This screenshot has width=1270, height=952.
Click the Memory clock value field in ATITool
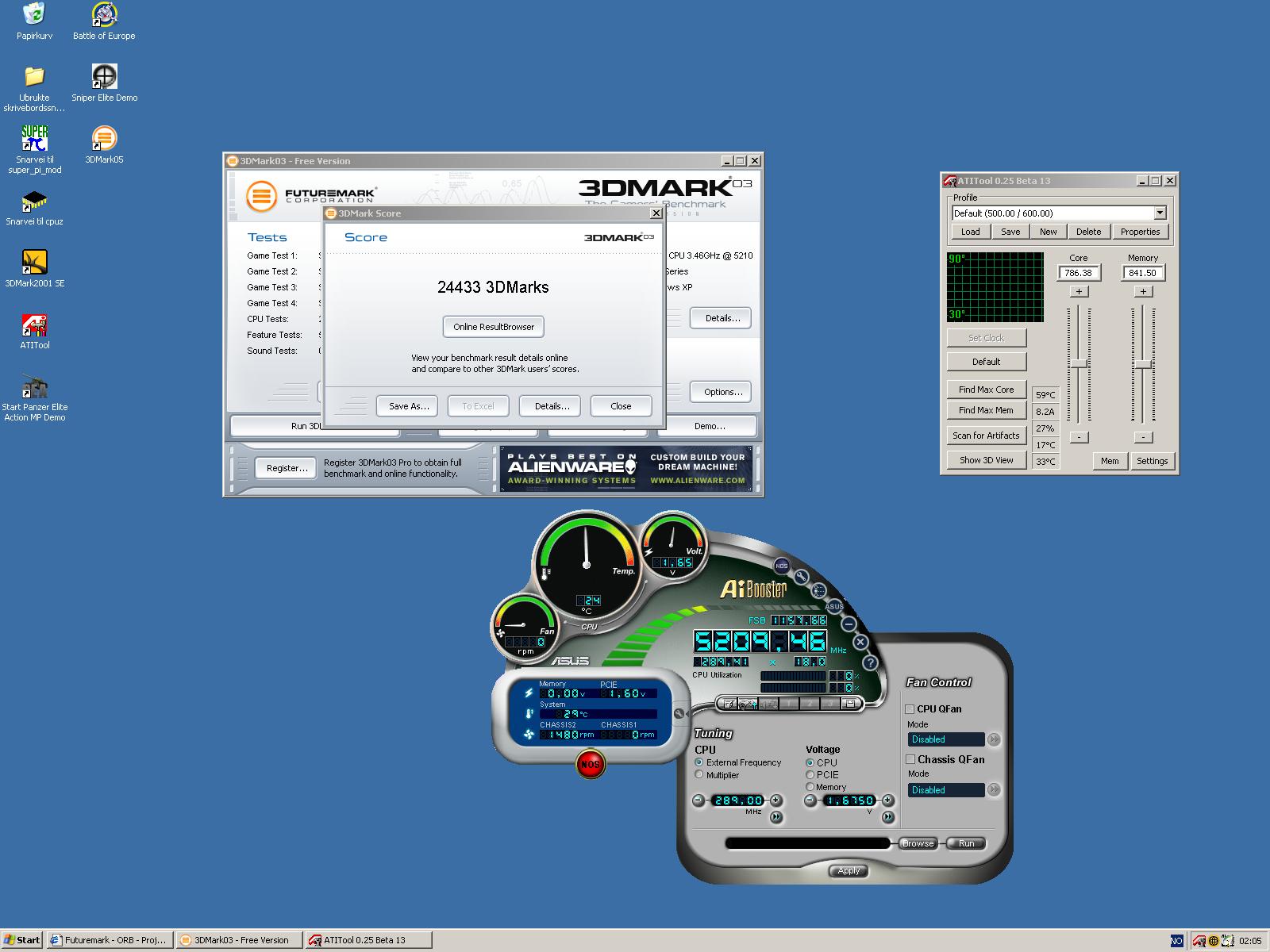coord(1142,272)
